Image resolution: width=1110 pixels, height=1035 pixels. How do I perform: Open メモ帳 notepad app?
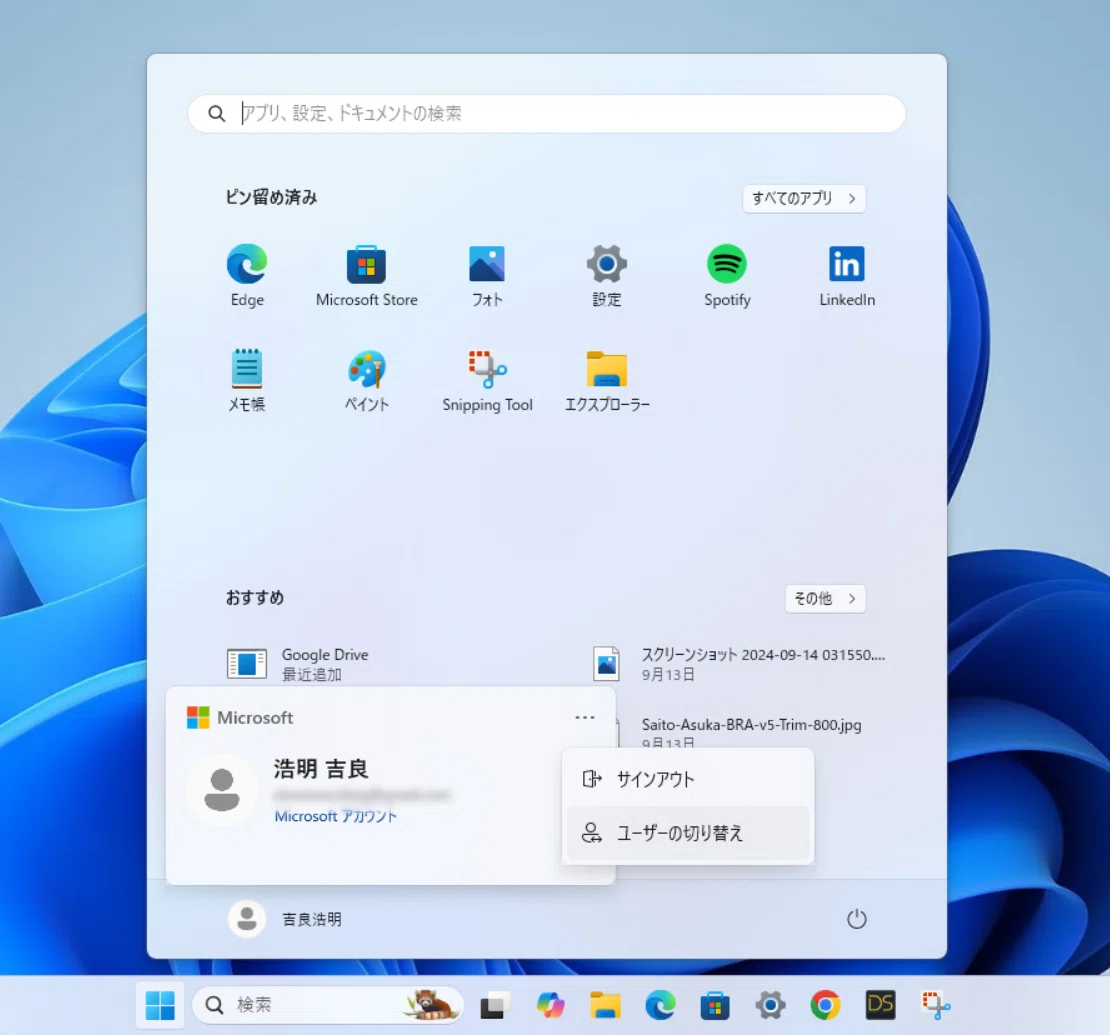coord(246,380)
